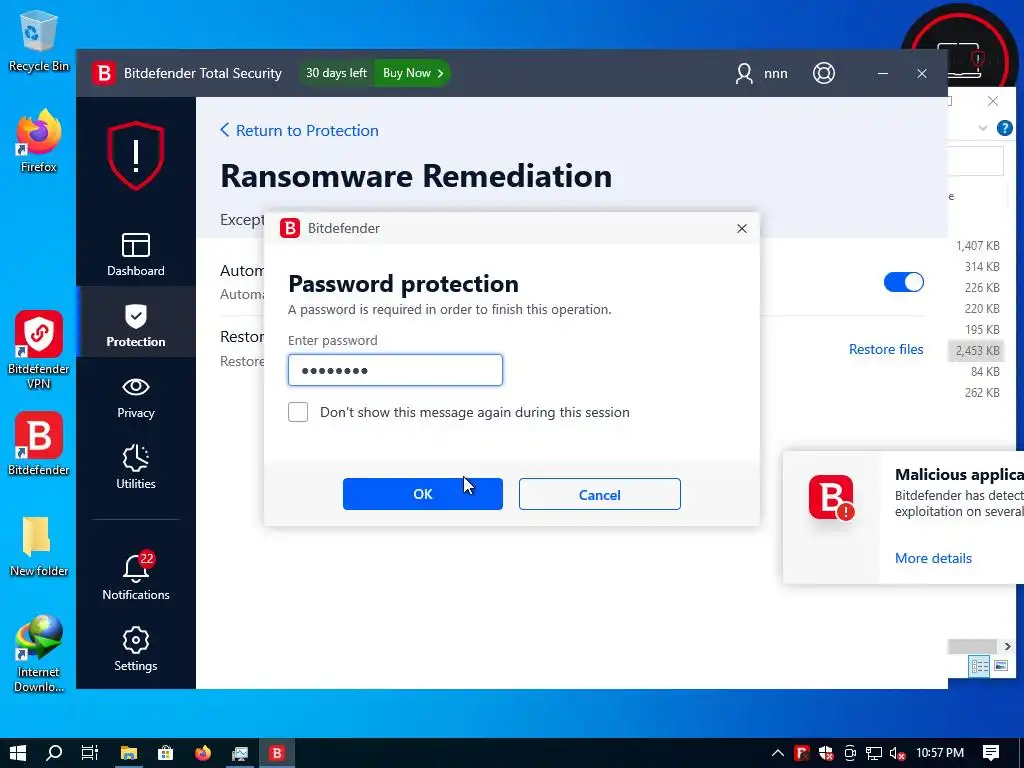Click the help question mark in background window
The width and height of the screenshot is (1024, 768).
[1004, 128]
